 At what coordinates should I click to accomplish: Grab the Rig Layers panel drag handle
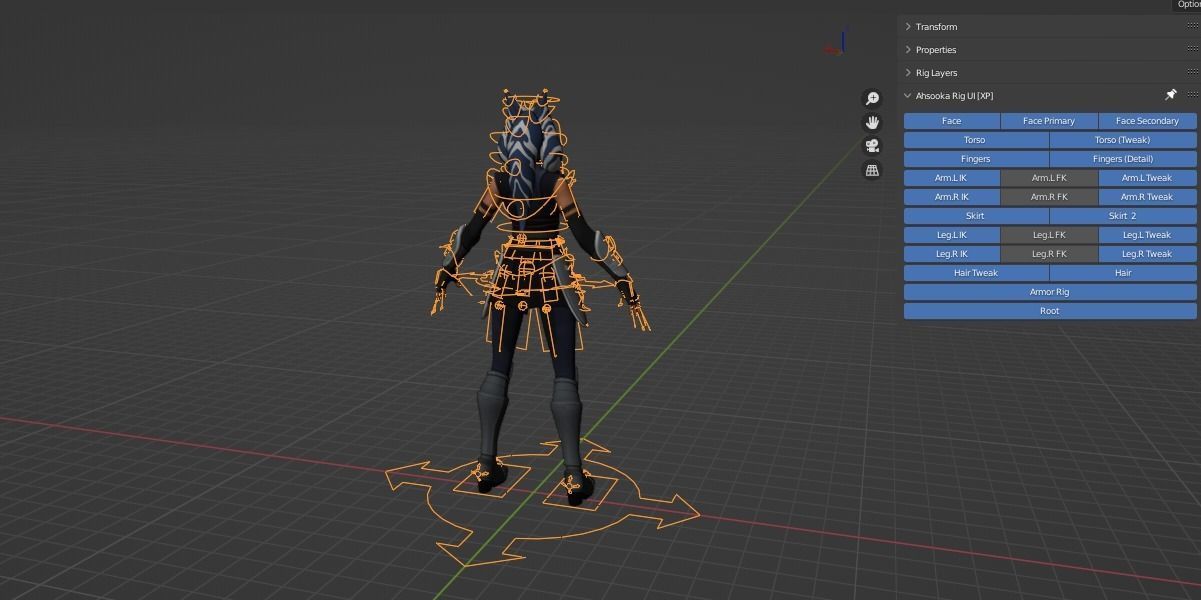click(x=1192, y=73)
